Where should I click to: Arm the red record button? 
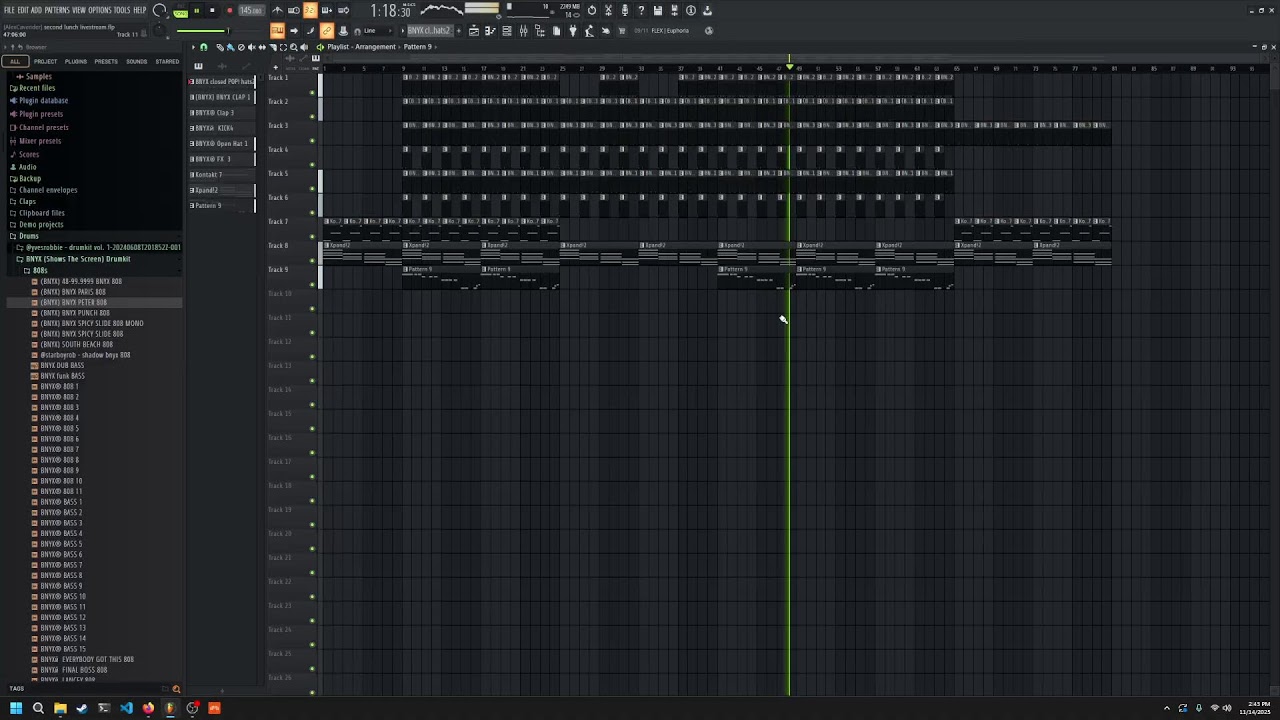(x=230, y=10)
